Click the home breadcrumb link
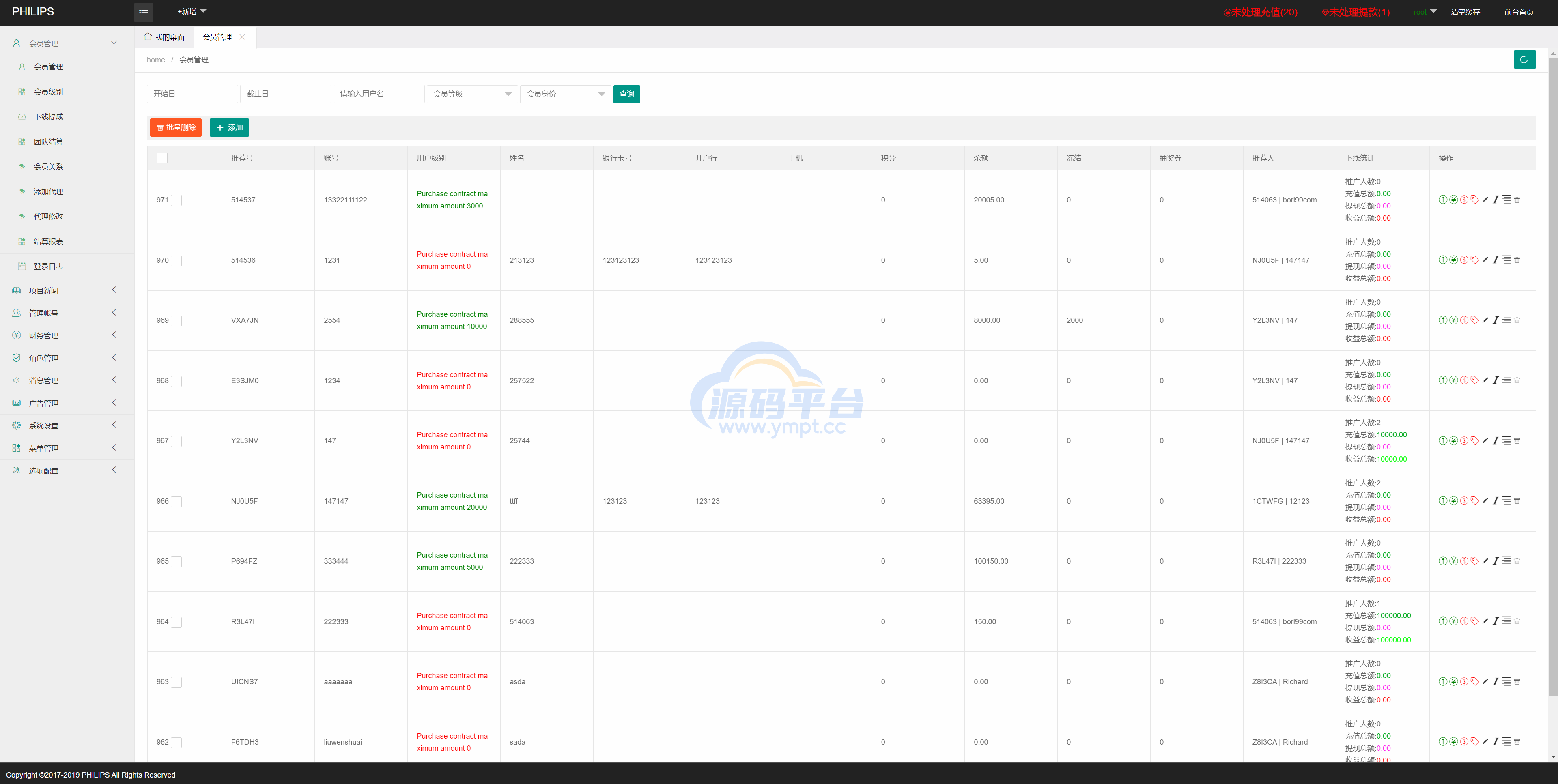The image size is (1558, 784). pos(155,60)
